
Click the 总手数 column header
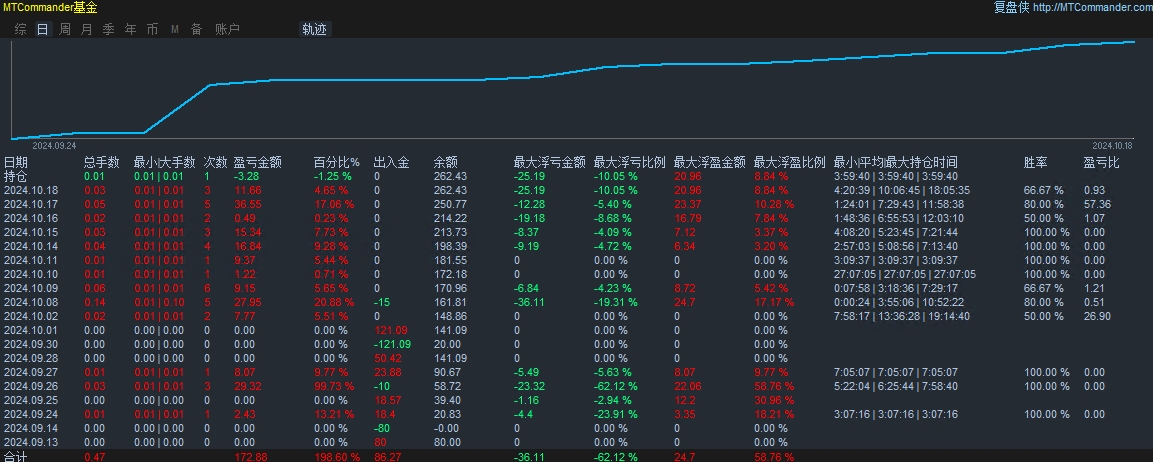(101, 162)
